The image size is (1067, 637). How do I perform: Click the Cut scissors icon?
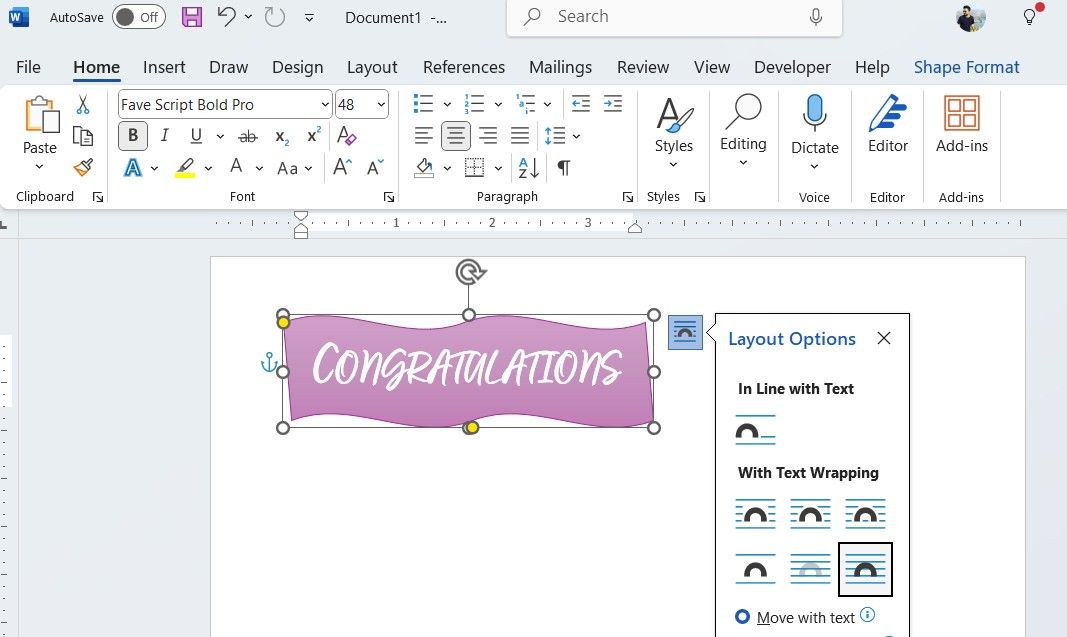83,105
